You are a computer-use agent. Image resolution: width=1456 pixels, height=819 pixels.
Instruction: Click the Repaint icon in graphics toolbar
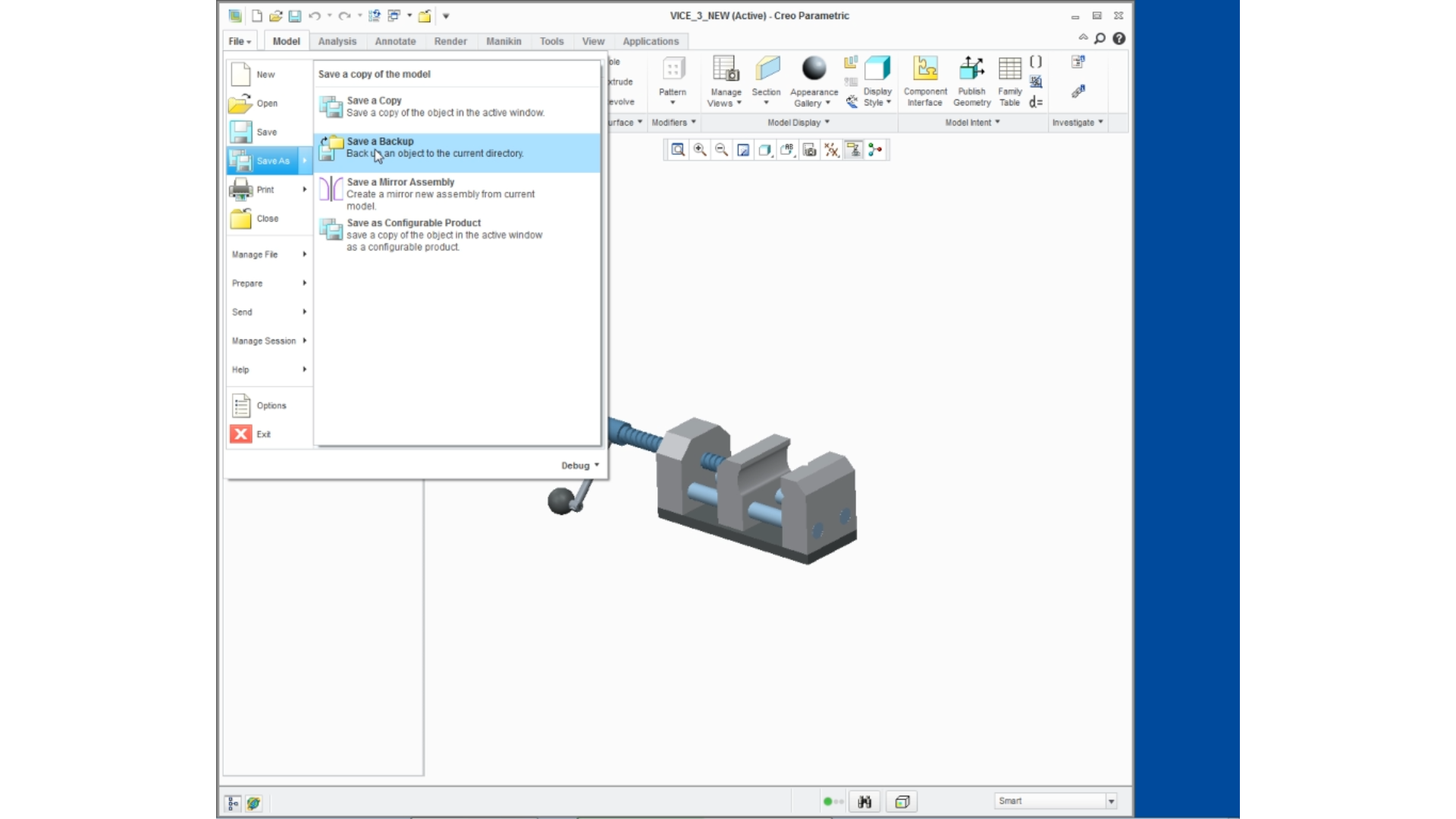click(x=744, y=150)
